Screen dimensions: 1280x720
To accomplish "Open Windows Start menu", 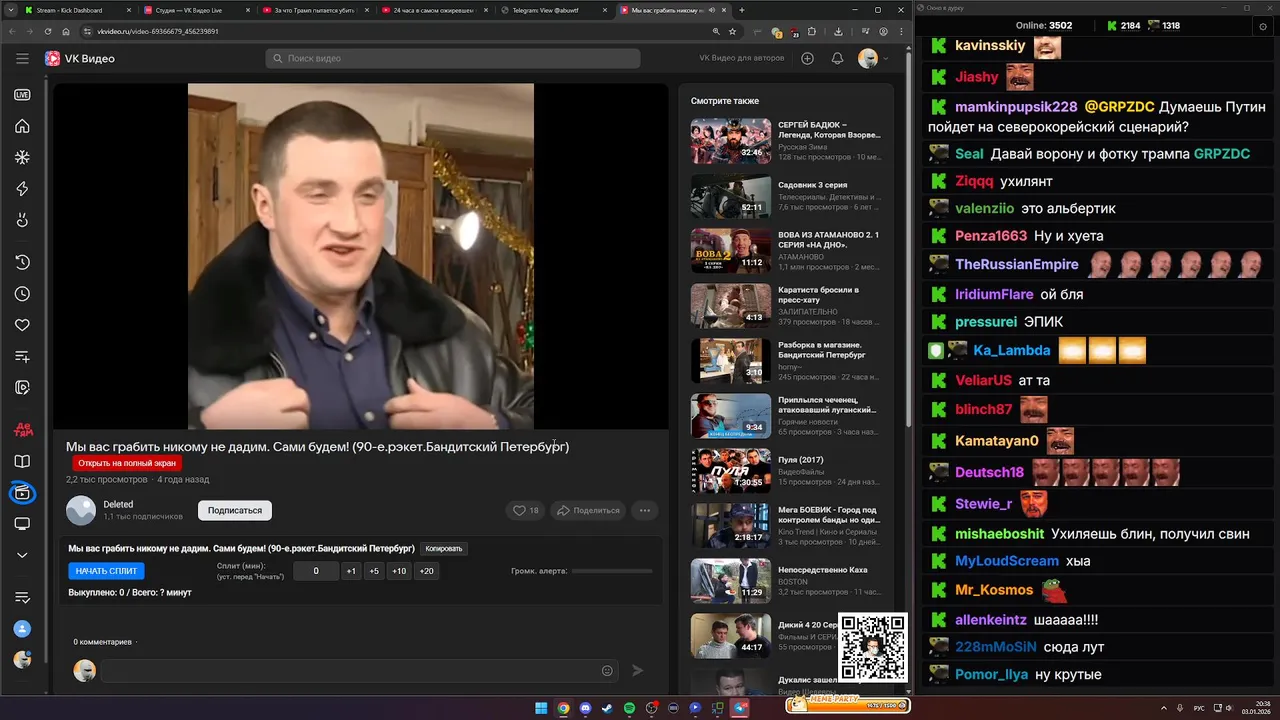I will coord(541,708).
